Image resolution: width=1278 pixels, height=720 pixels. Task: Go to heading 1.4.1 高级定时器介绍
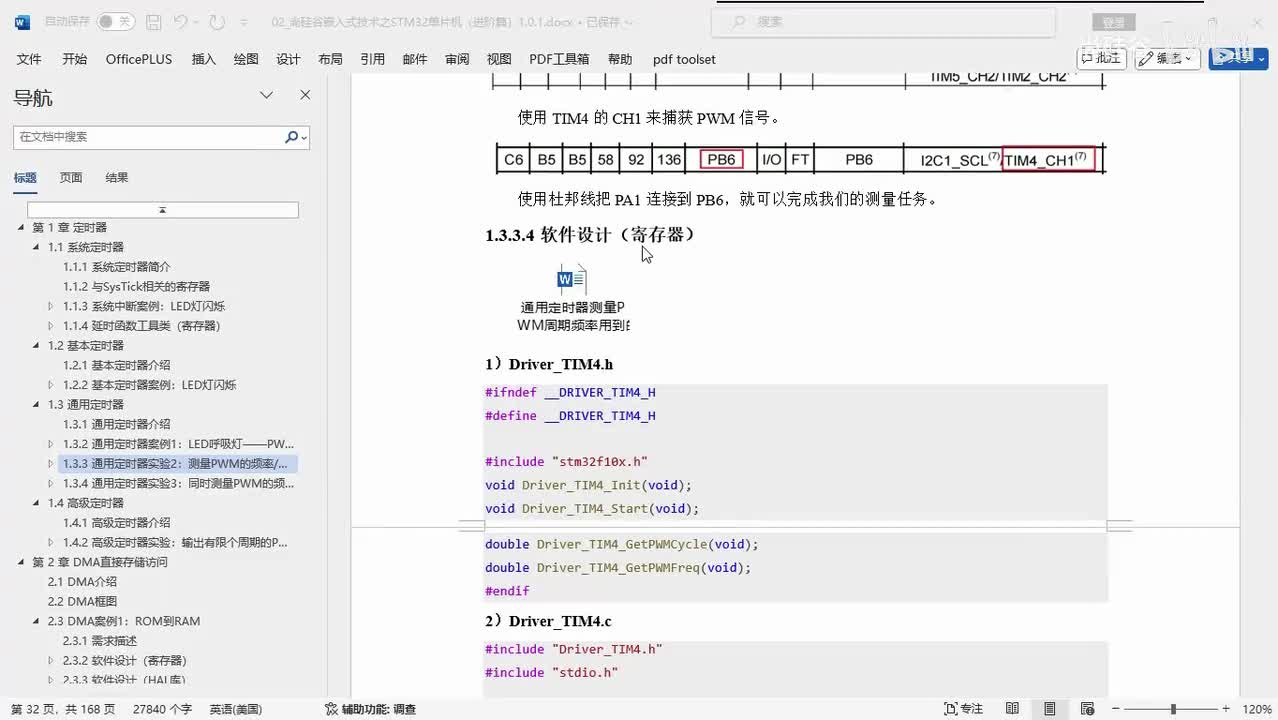coord(117,523)
